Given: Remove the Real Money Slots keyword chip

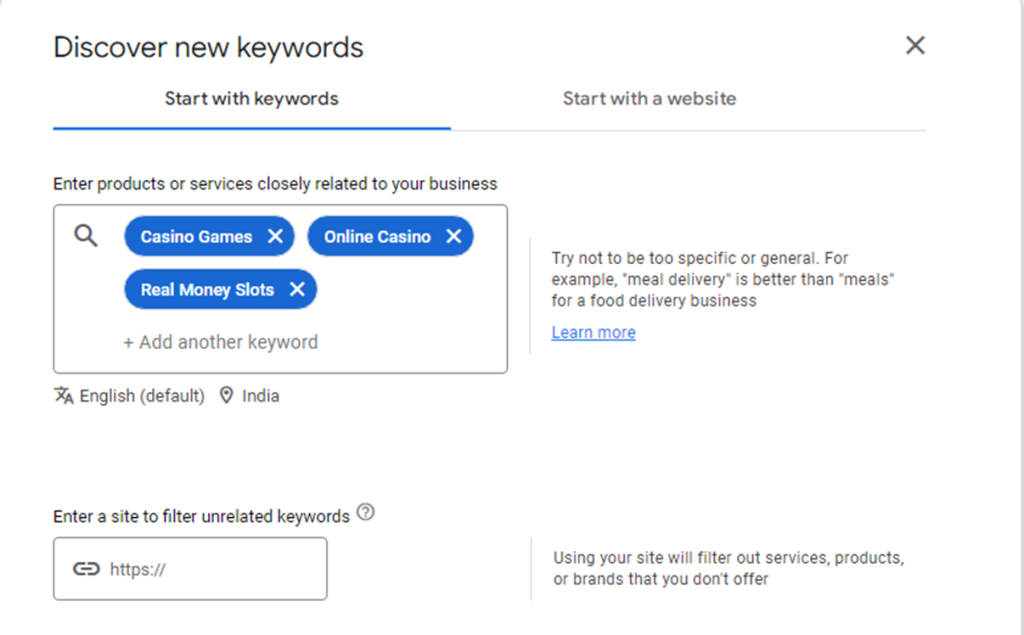Looking at the screenshot, I should pyautogui.click(x=297, y=289).
